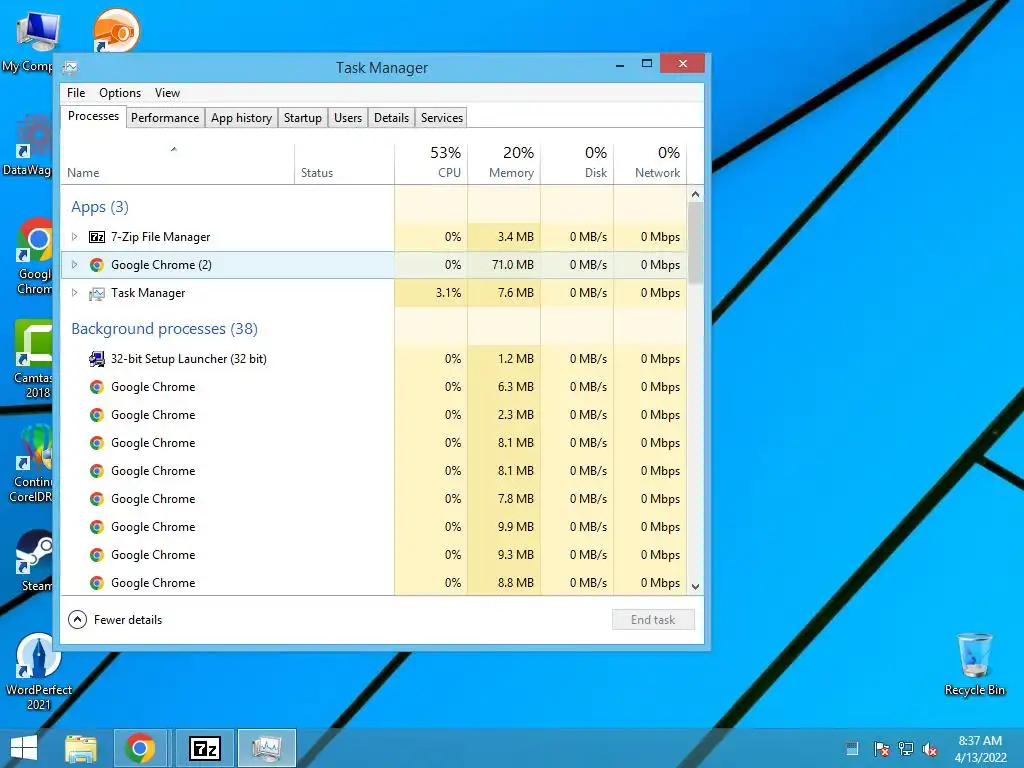Click Chrome icon of the 6.3 MB process
The width and height of the screenshot is (1024, 768).
[x=97, y=387]
